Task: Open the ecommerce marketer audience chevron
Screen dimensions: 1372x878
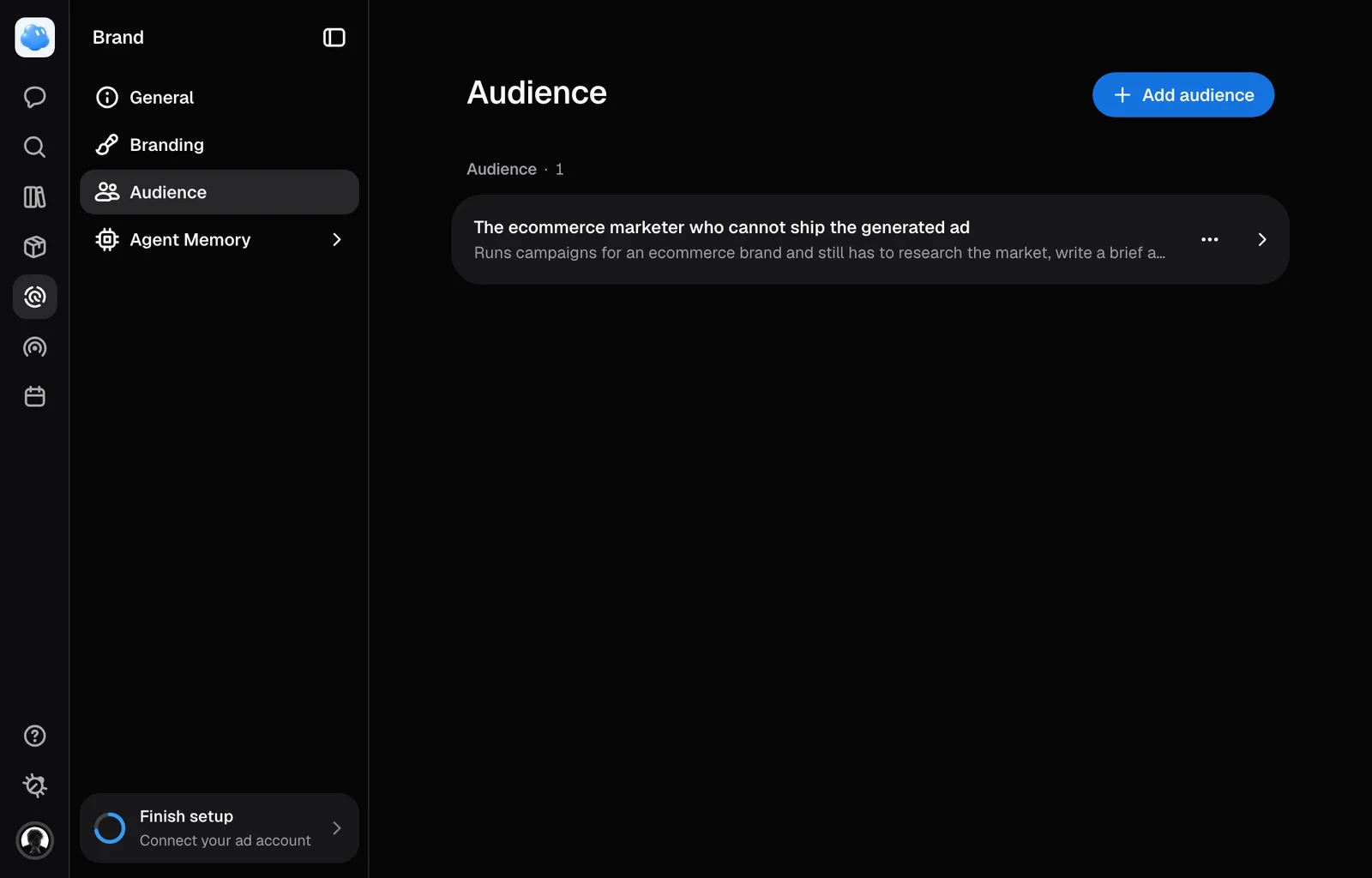Action: pos(1261,240)
